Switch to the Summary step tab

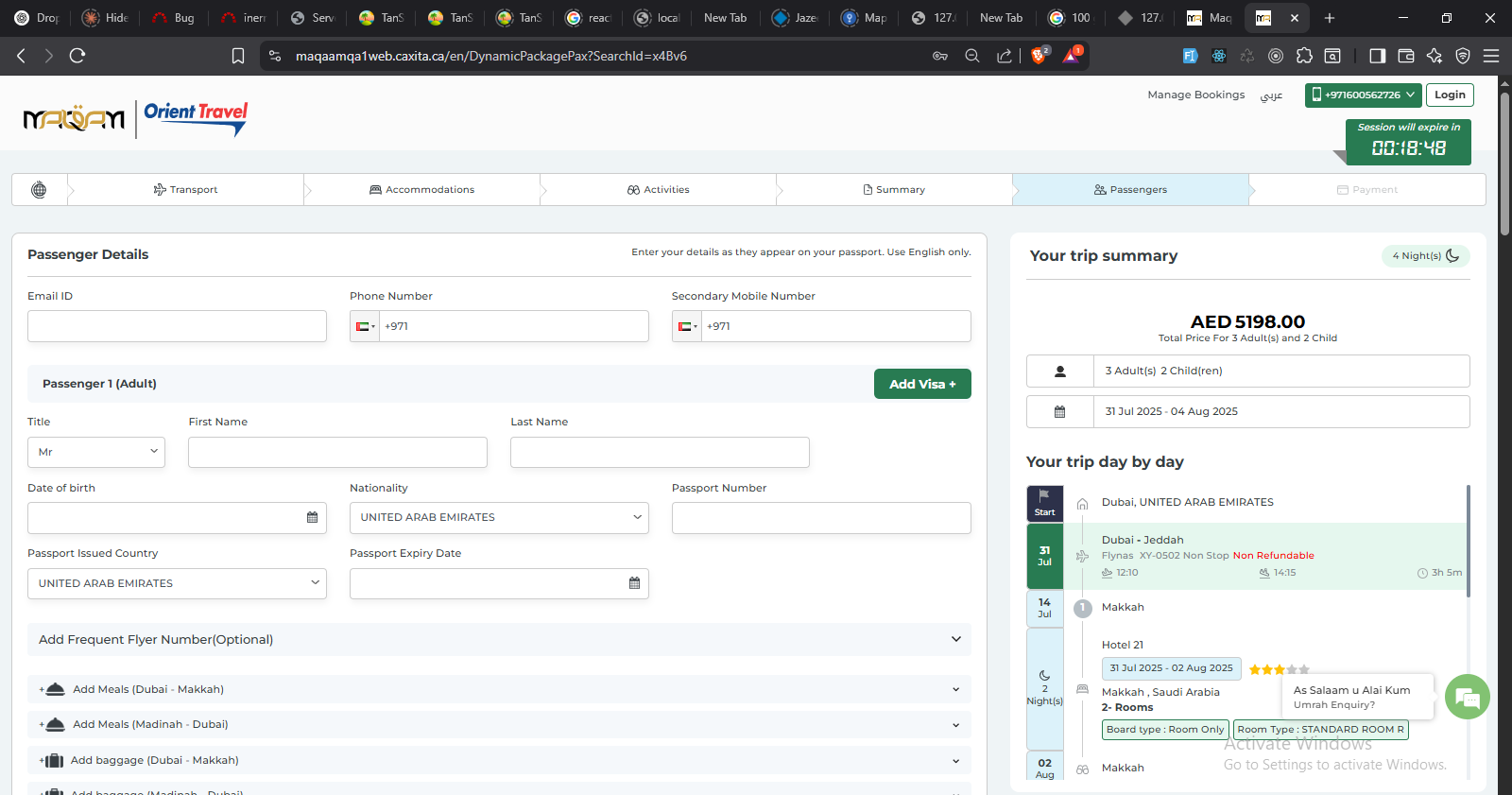tap(894, 190)
